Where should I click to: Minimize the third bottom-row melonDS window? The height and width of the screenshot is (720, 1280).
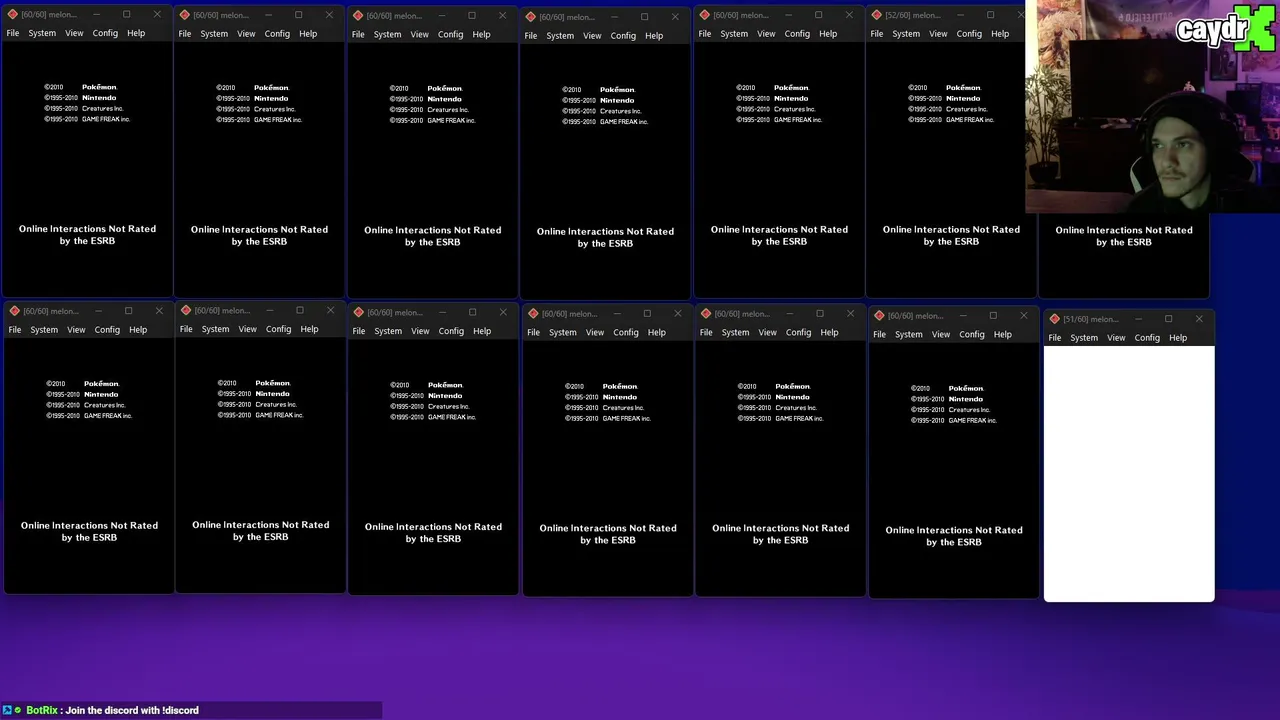pos(442,312)
